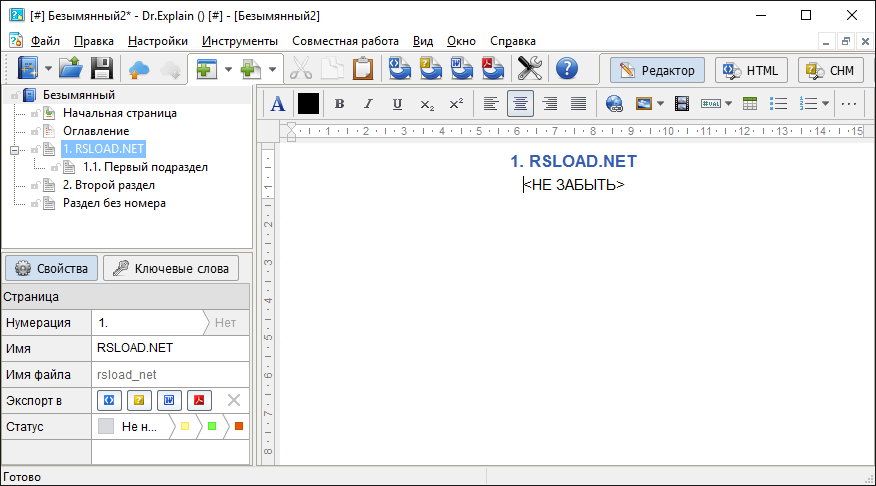Set status to yellow square
876x486 pixels.
pos(185,426)
